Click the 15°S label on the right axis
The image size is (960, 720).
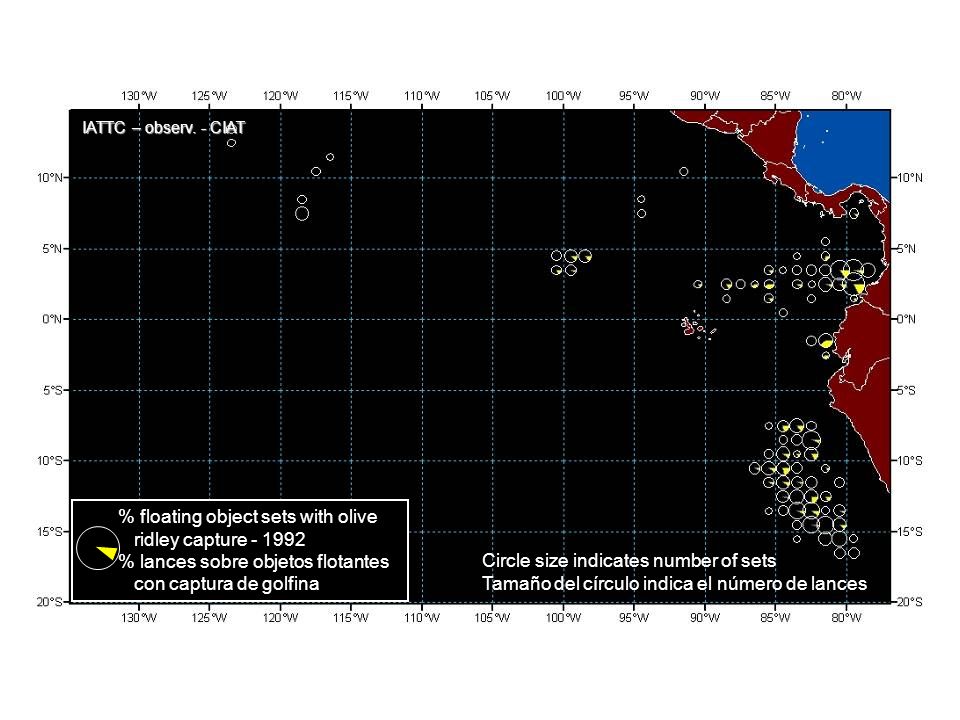(x=910, y=531)
